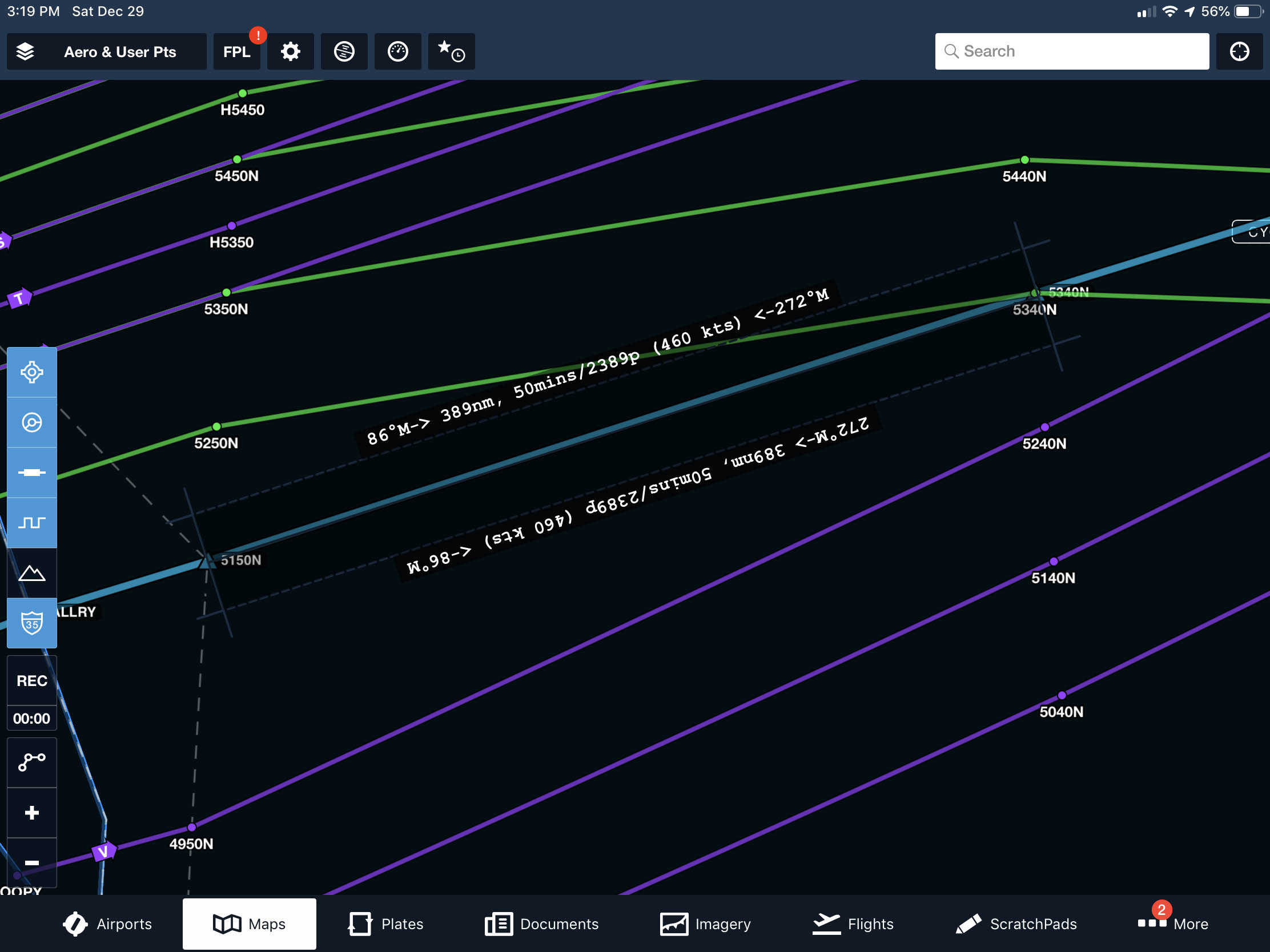Expand the Aero & User Pts layer dropdown
1270x952 pixels.
119,51
